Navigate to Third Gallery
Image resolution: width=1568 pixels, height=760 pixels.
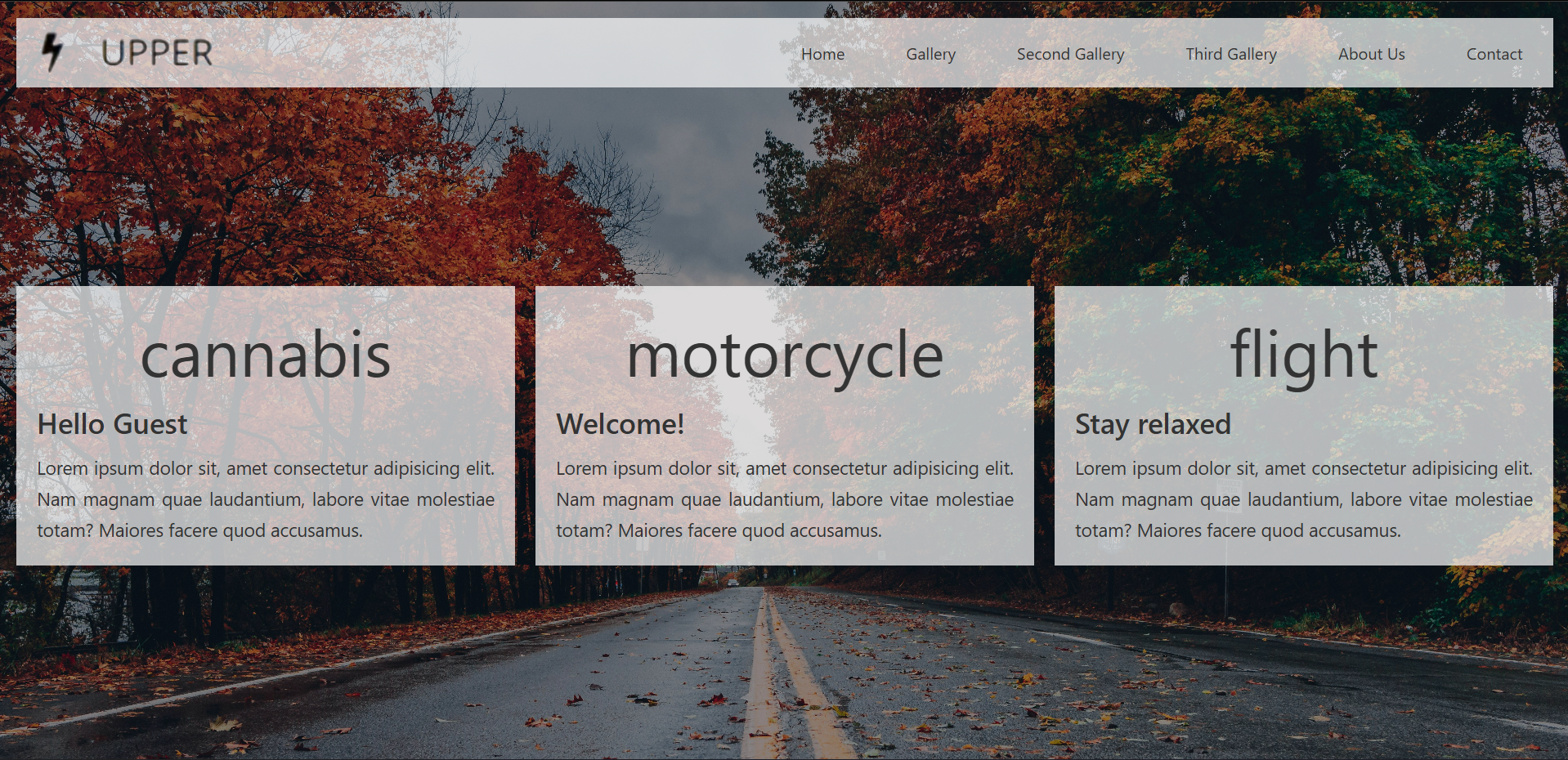[1230, 54]
